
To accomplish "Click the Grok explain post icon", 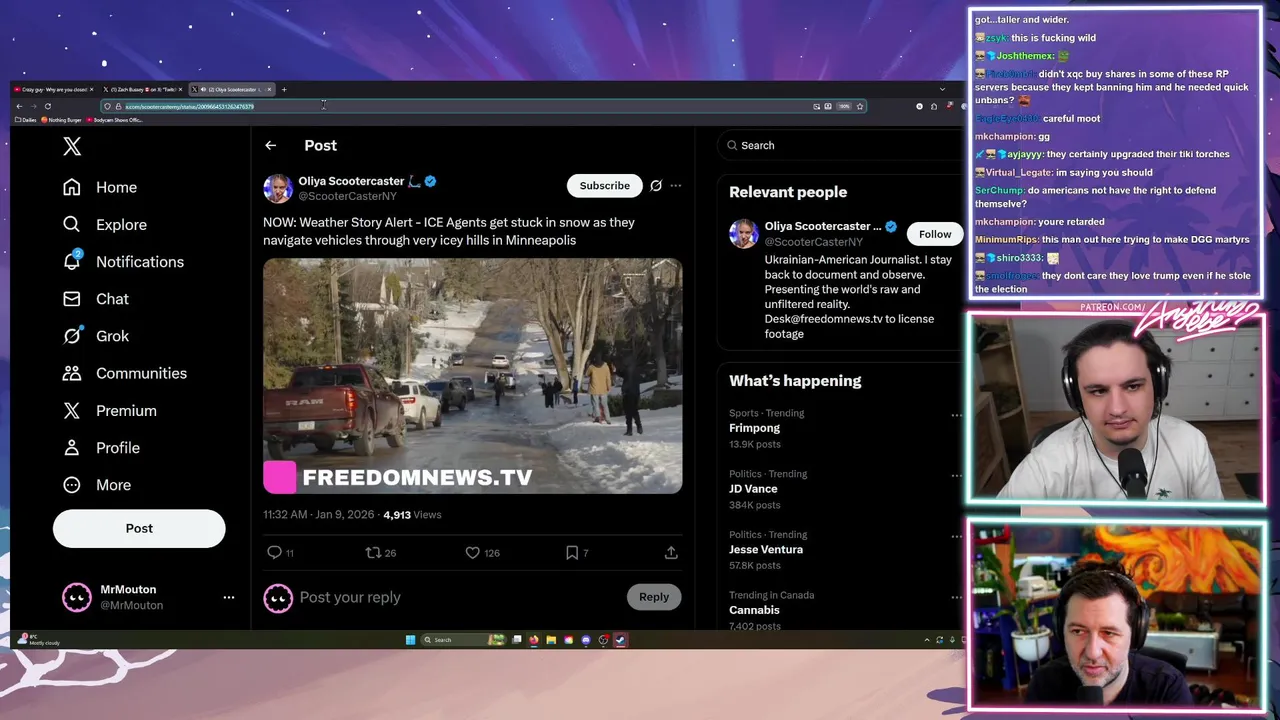I will pos(656,185).
